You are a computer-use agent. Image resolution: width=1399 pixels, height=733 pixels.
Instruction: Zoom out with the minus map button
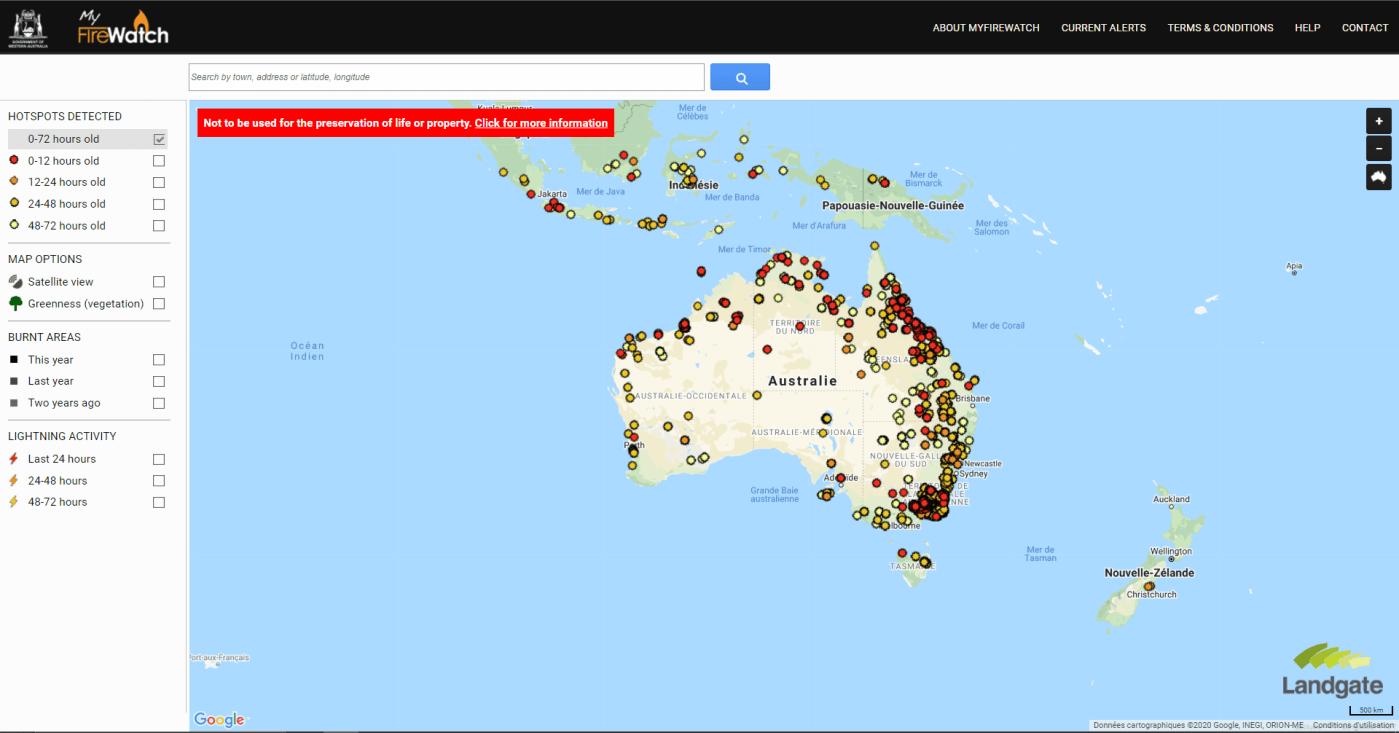tap(1378, 149)
